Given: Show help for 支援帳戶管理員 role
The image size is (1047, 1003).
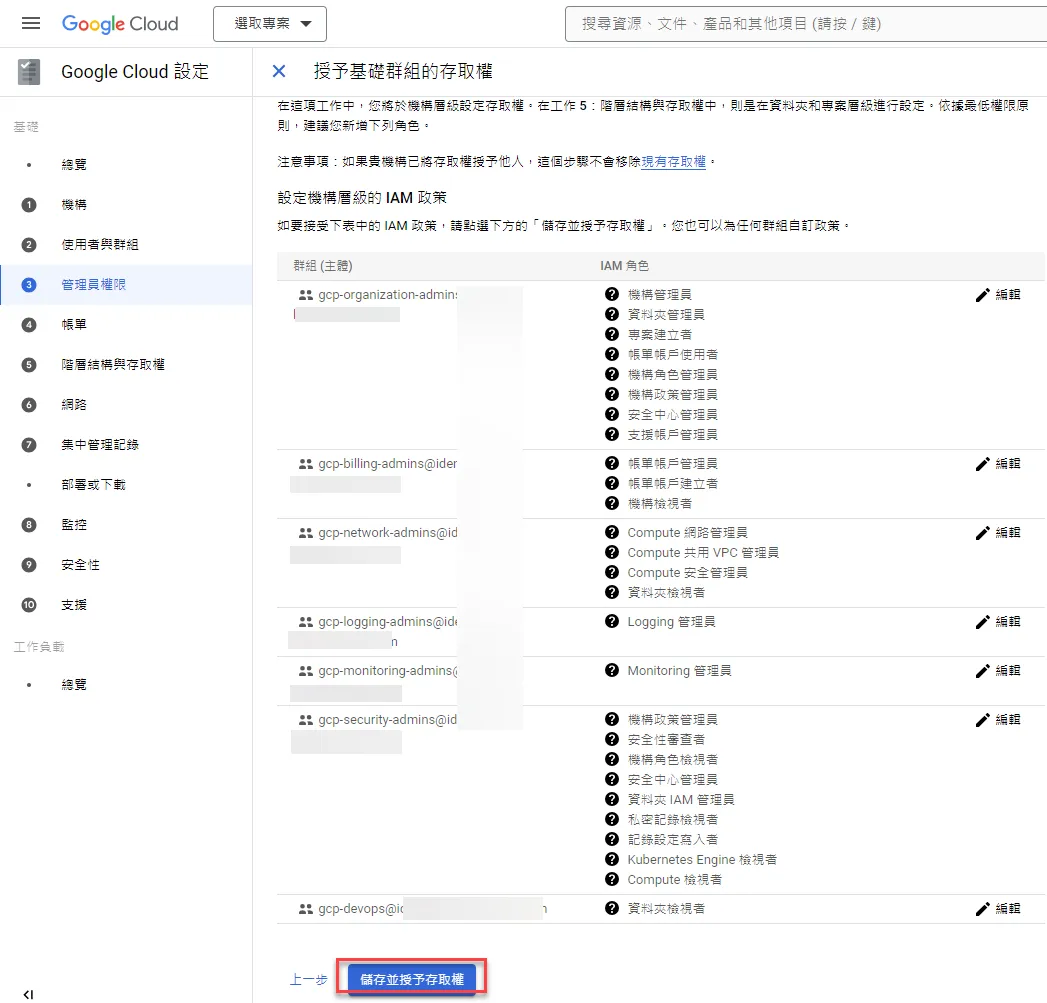Looking at the screenshot, I should point(612,434).
